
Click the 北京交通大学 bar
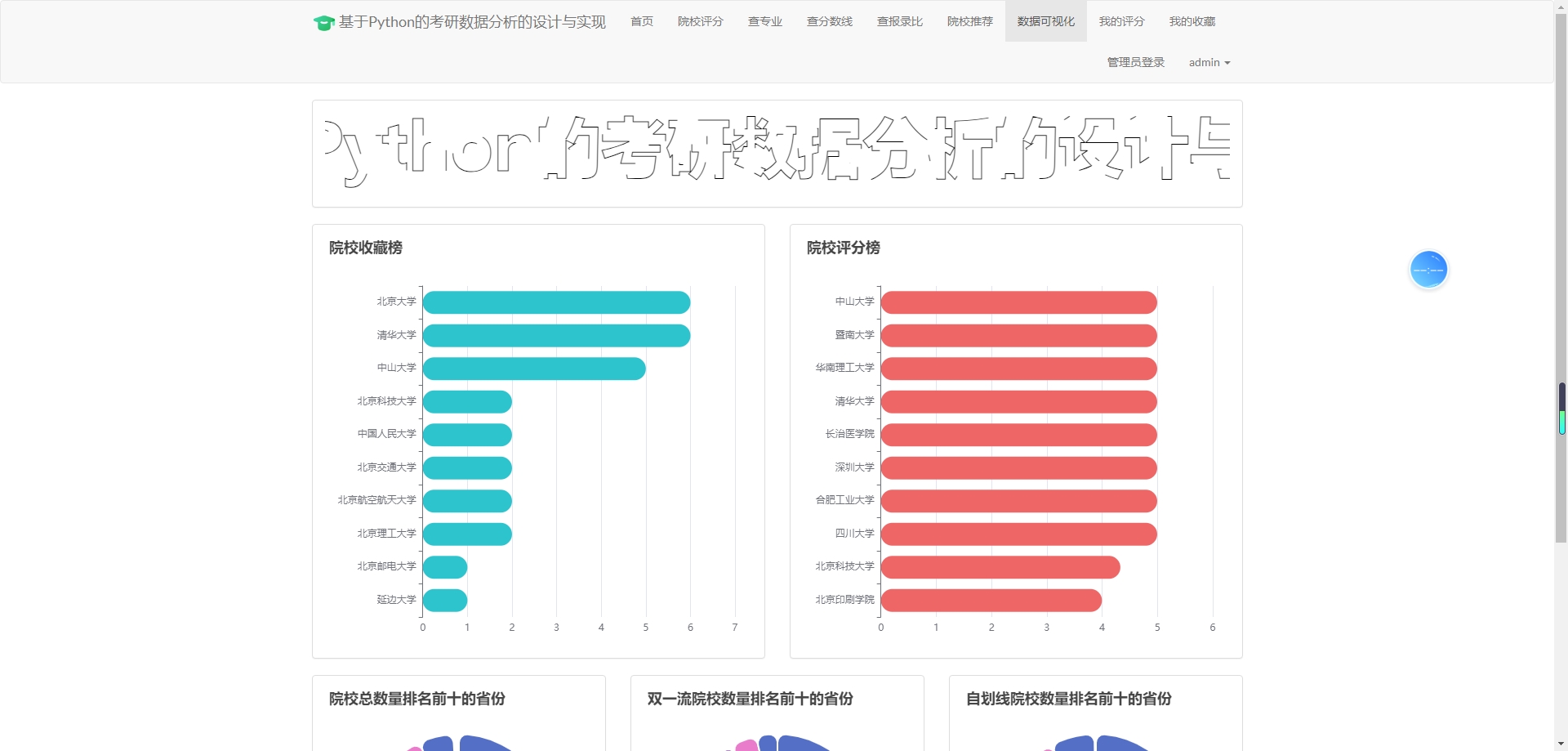pyautogui.click(x=467, y=468)
